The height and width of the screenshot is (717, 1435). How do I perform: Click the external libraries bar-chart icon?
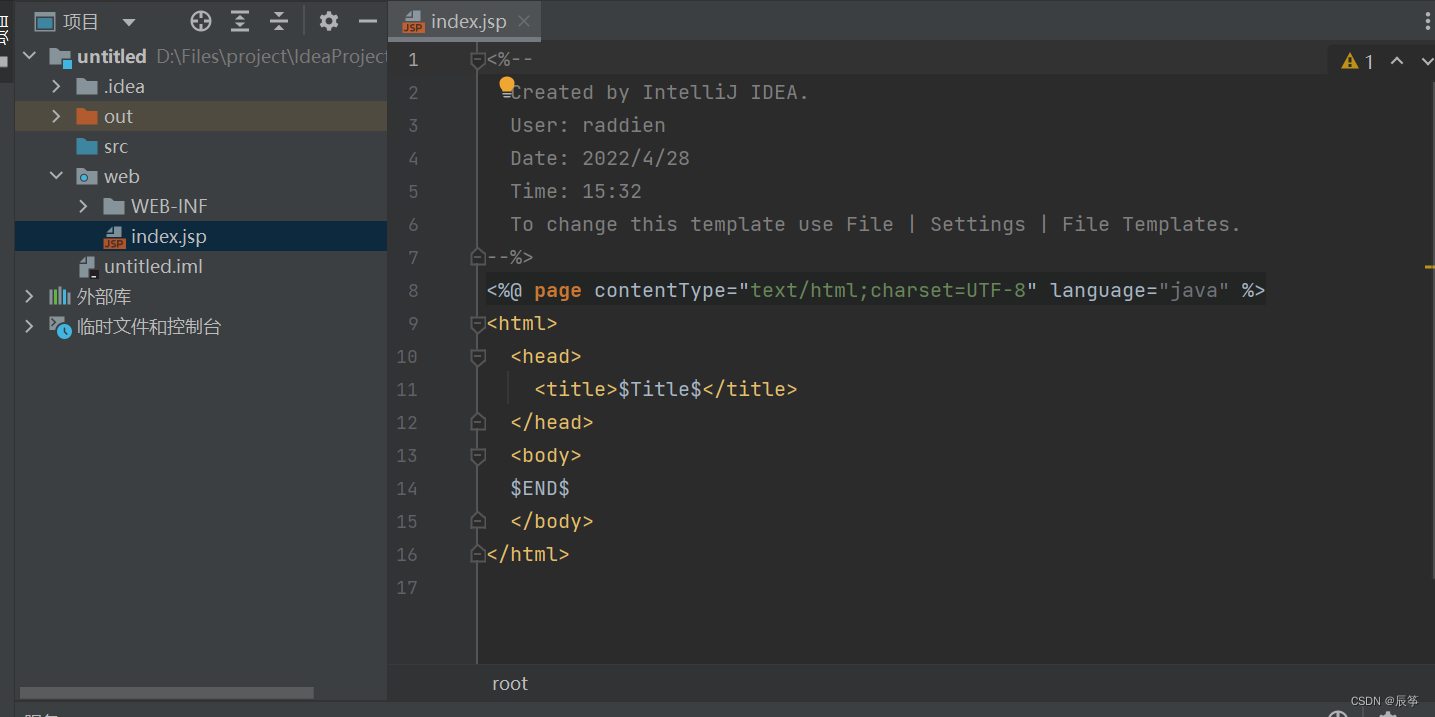point(60,296)
